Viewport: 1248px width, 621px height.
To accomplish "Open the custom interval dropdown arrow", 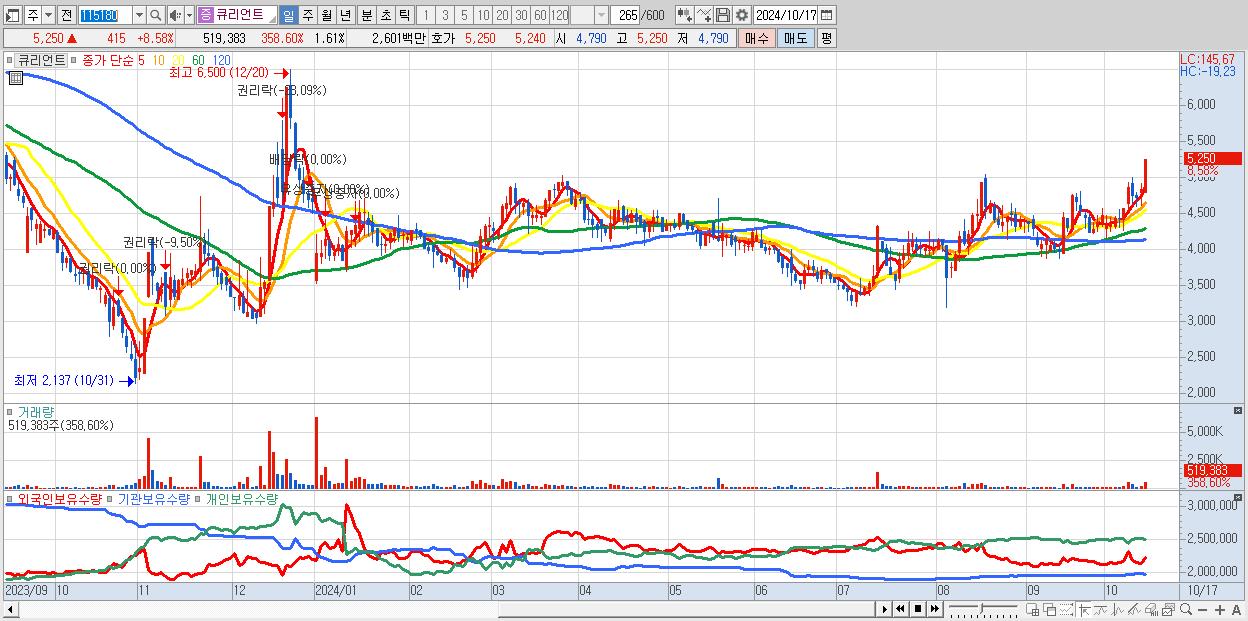I will pos(601,15).
